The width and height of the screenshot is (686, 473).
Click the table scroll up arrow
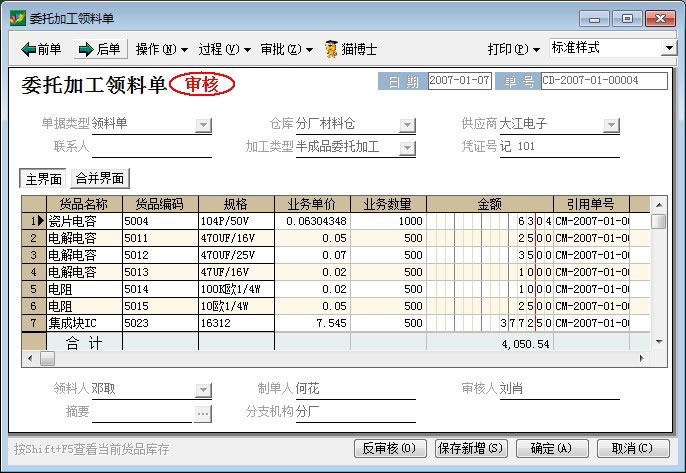659,205
